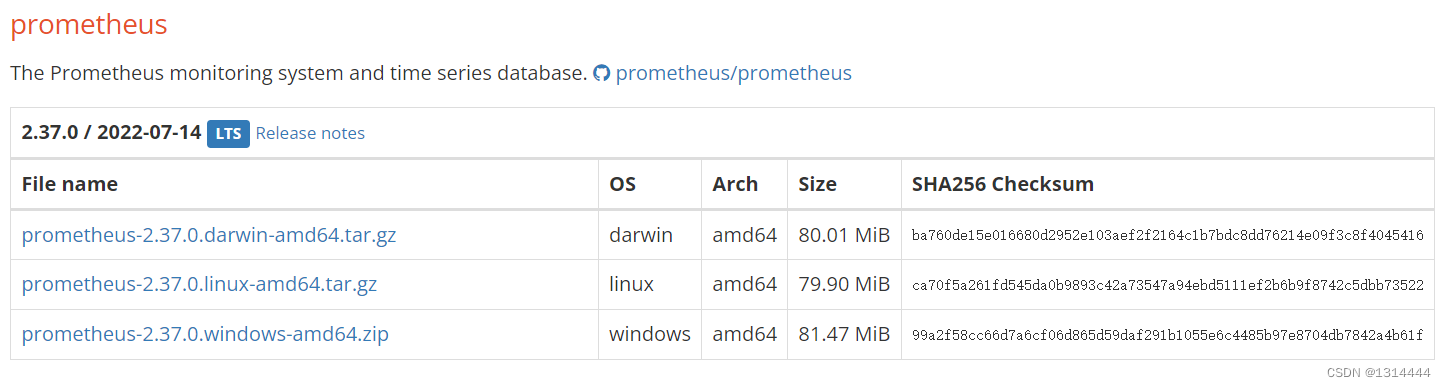
Task: Click the 2.37.0 / 2022-07-14 version text
Action: [111, 133]
